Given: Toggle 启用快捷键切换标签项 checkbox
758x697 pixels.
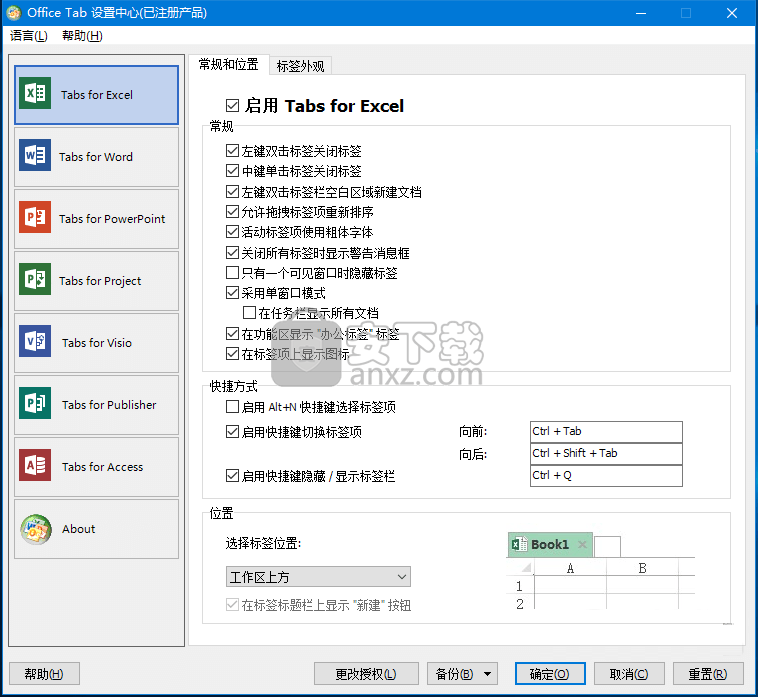Looking at the screenshot, I should coord(233,432).
